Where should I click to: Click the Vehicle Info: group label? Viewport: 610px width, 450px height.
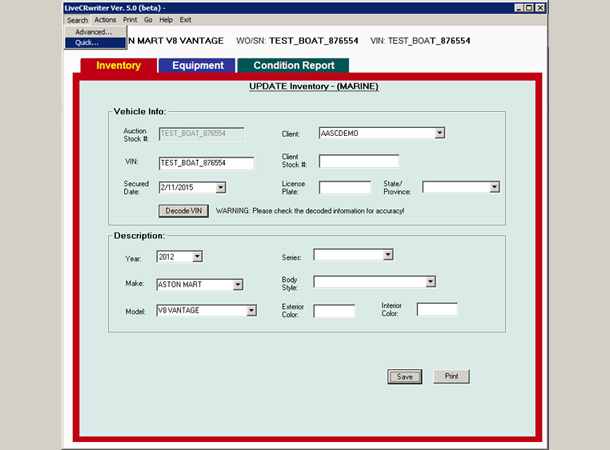pos(140,112)
